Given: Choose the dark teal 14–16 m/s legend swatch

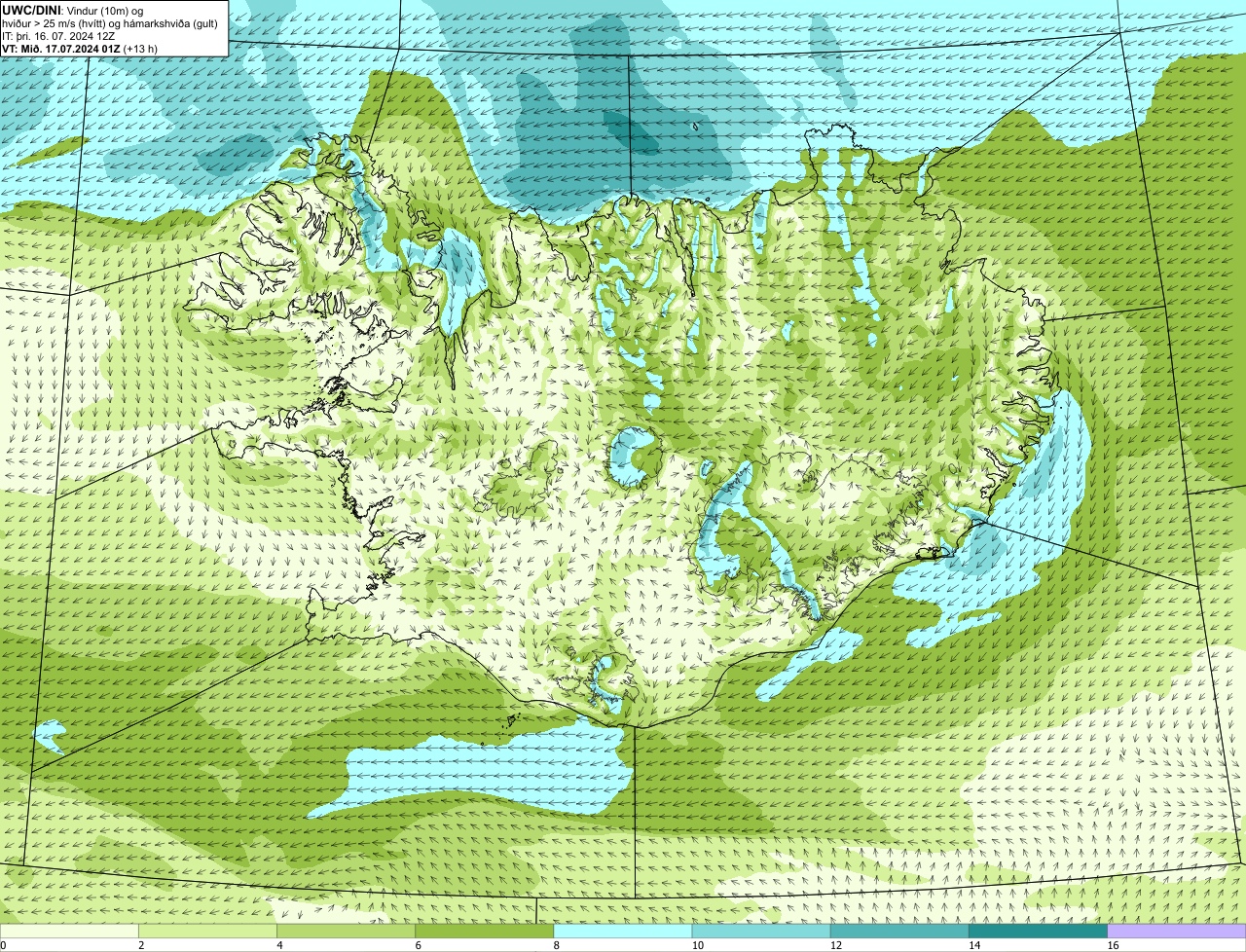Looking at the screenshot, I should [1038, 931].
